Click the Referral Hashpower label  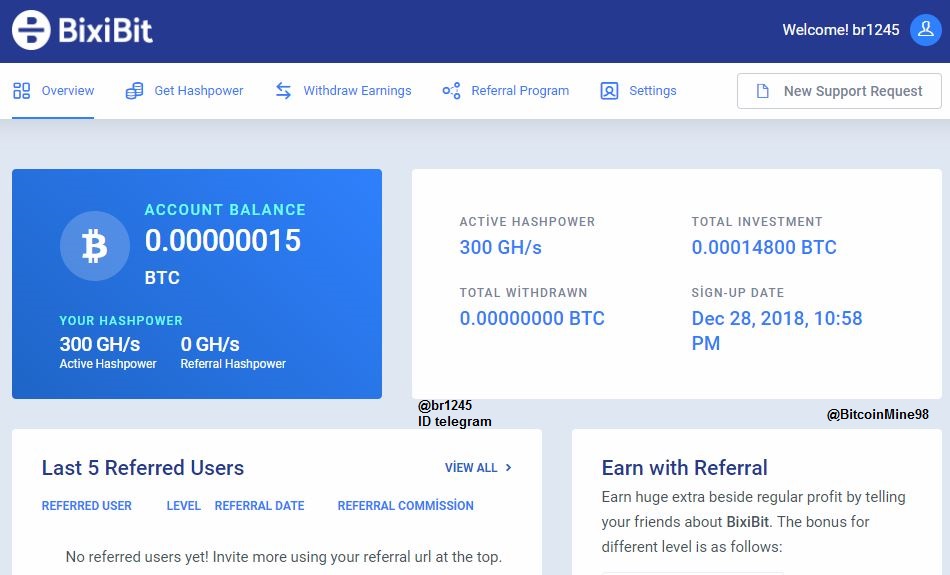(x=233, y=364)
